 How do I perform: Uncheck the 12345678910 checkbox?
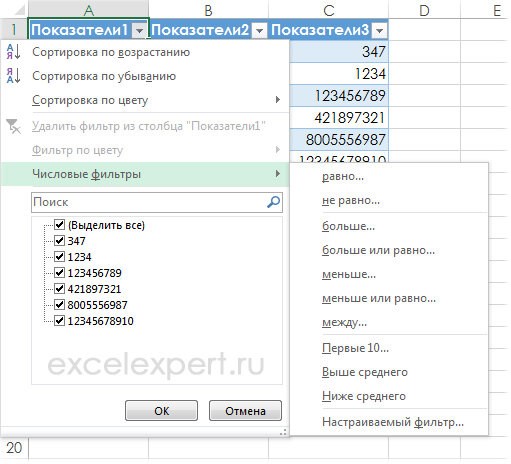point(59,320)
